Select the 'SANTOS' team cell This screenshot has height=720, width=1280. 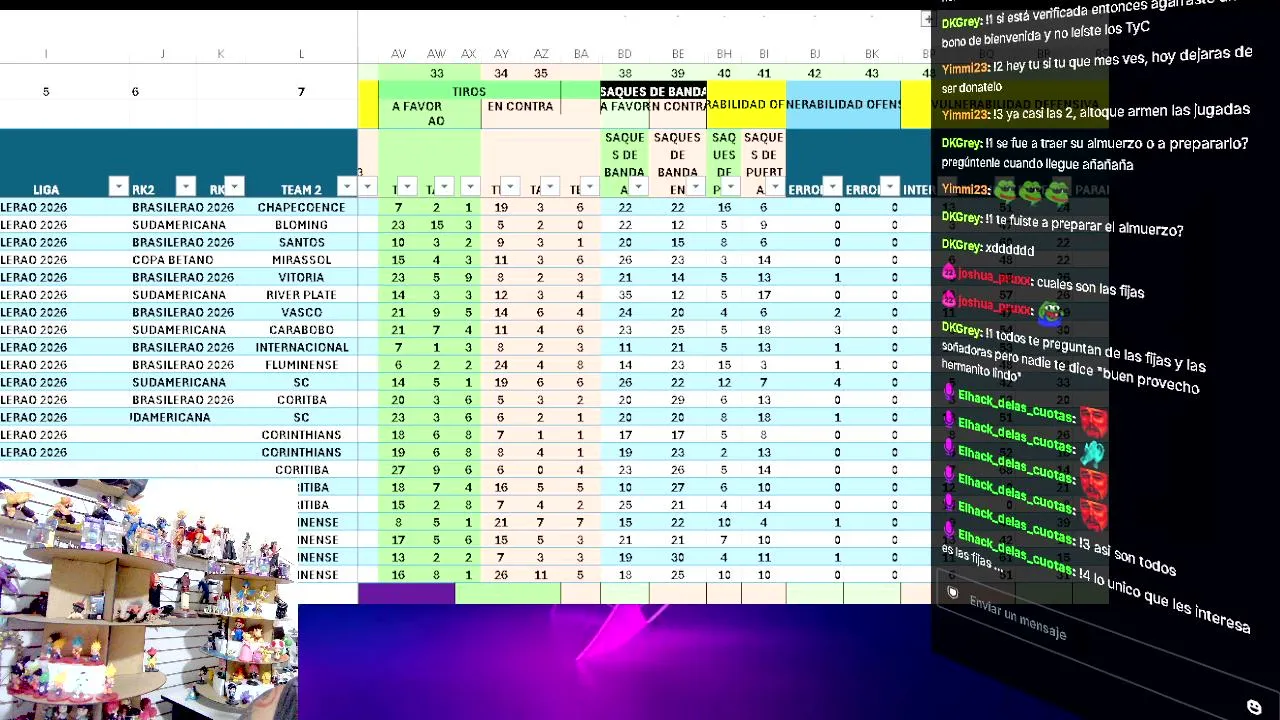point(301,242)
